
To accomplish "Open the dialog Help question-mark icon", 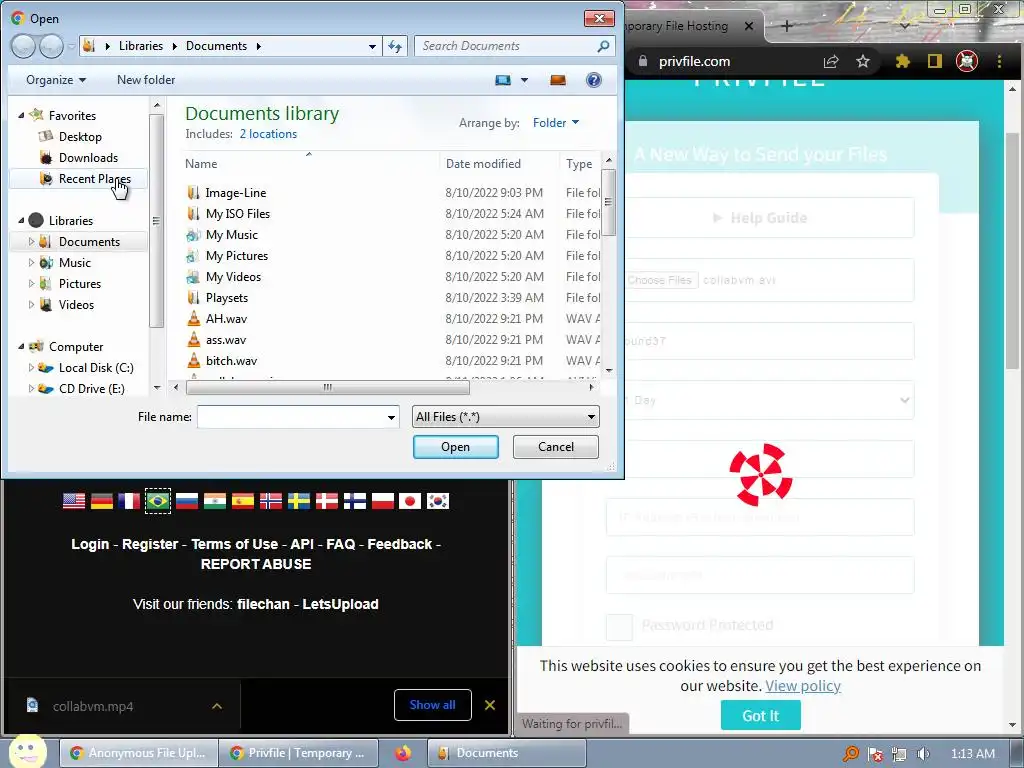I will click(594, 80).
